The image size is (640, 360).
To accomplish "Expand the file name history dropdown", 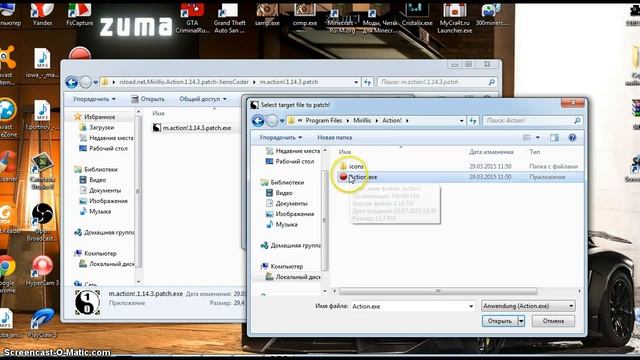I will [471, 306].
